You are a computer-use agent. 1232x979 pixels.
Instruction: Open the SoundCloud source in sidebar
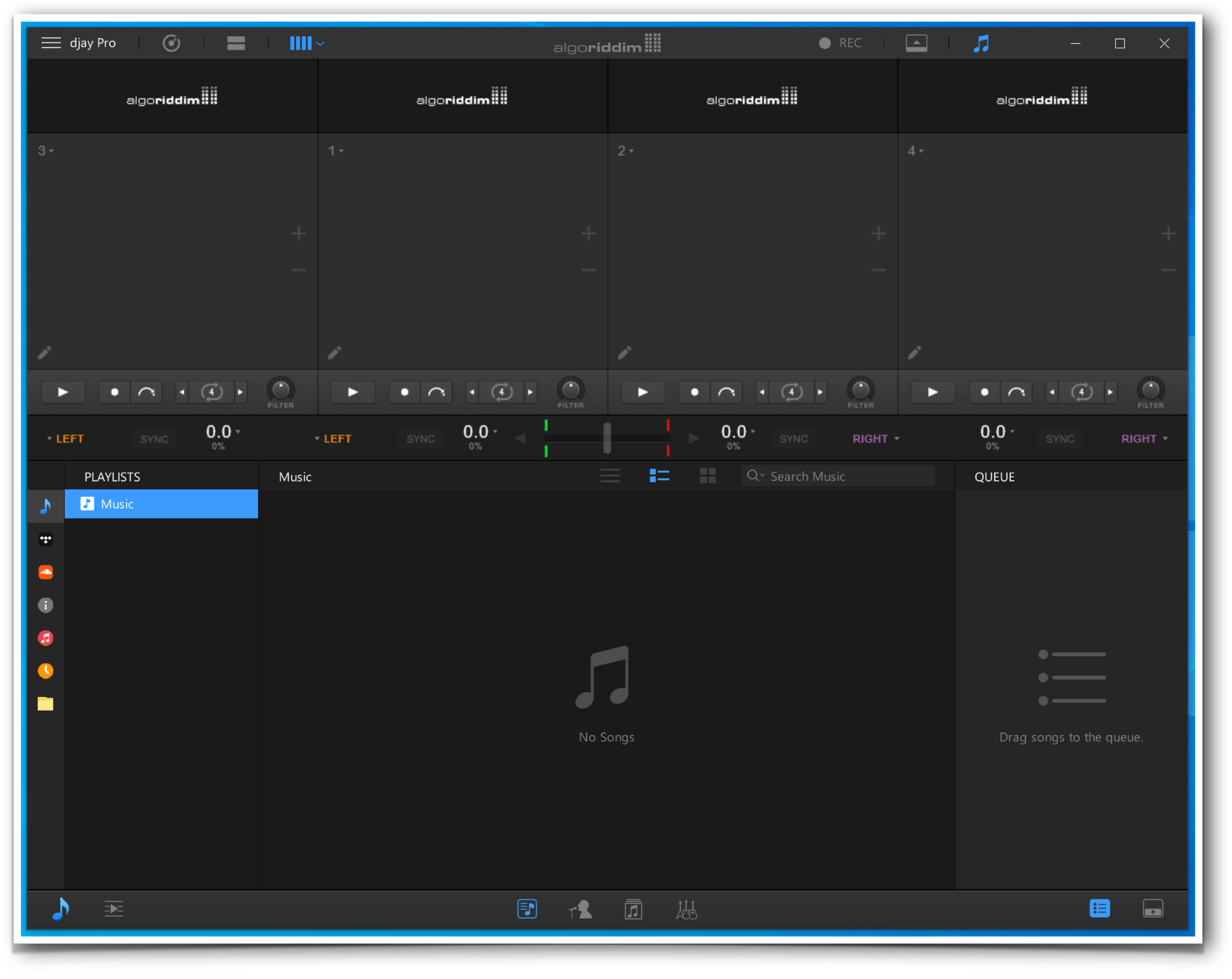coord(46,571)
